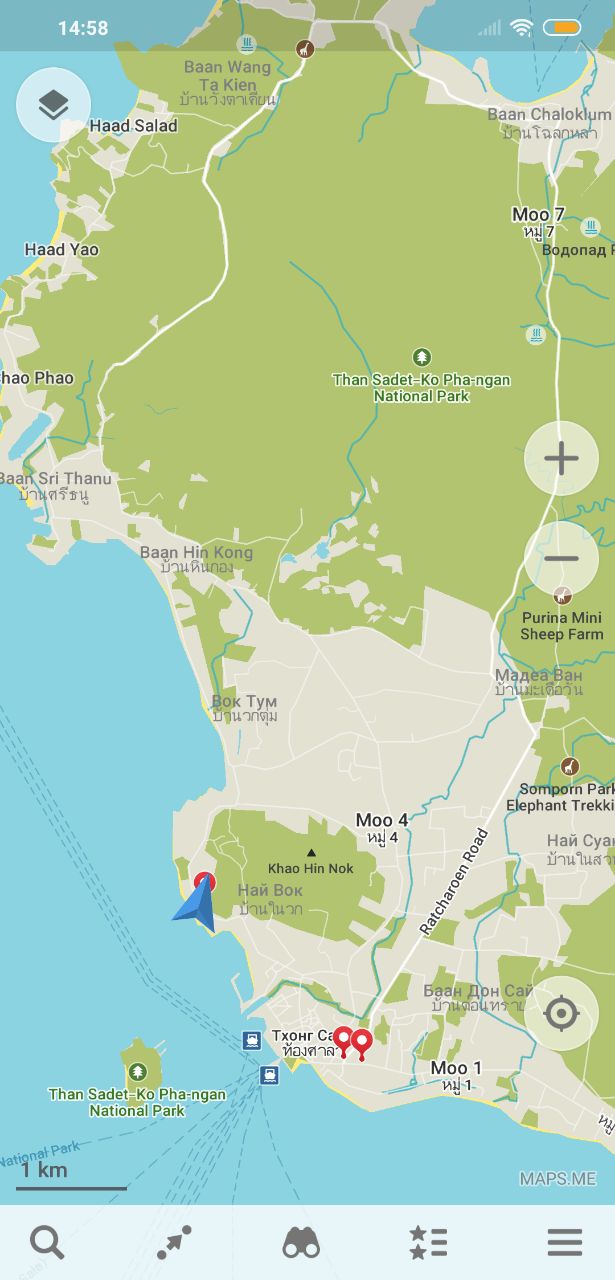Open discovery binoculars icon
This screenshot has width=615, height=1280.
tap(301, 1242)
